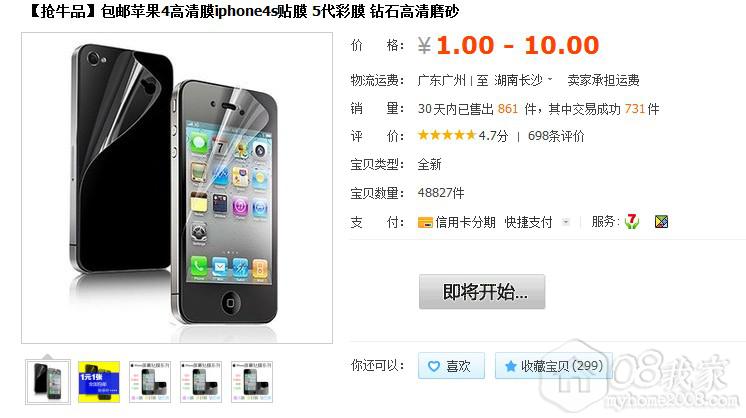The width and height of the screenshot is (746, 418).
Task: Expand the 湖南长沙 destination dropdown
Action: click(550, 79)
